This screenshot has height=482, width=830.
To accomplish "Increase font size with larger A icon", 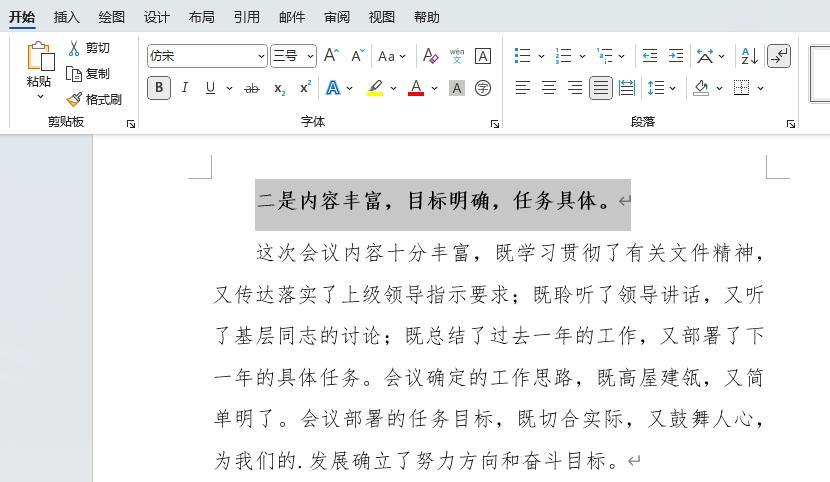I will pos(331,56).
